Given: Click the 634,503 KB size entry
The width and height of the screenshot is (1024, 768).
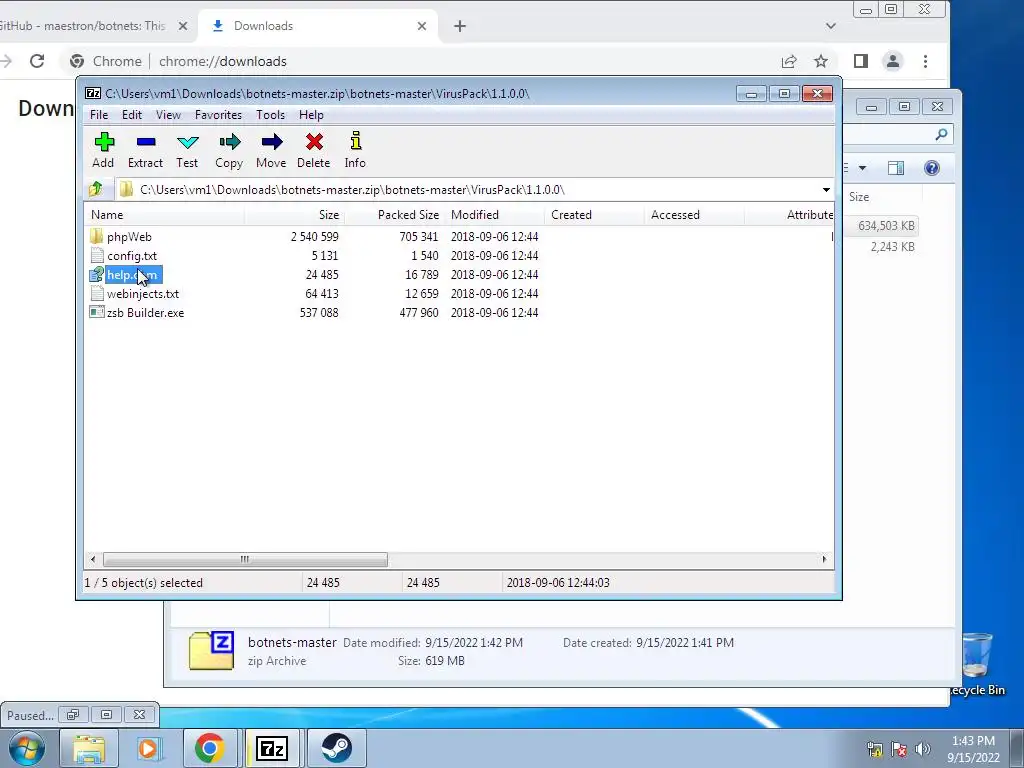Looking at the screenshot, I should click(886, 226).
